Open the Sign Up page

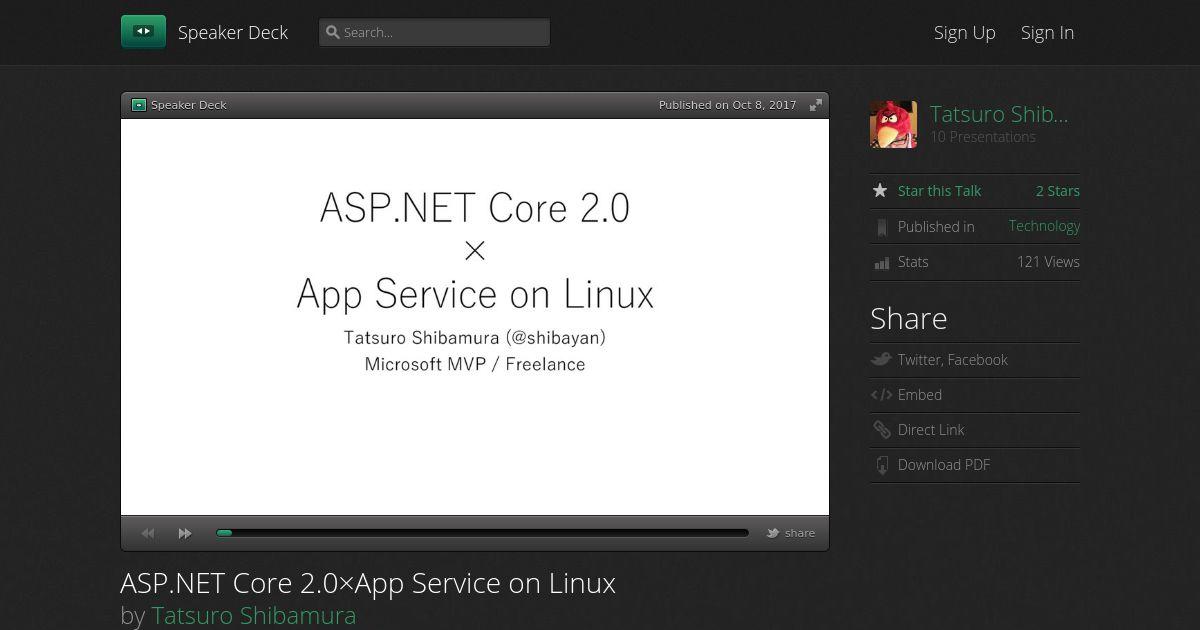click(x=965, y=32)
